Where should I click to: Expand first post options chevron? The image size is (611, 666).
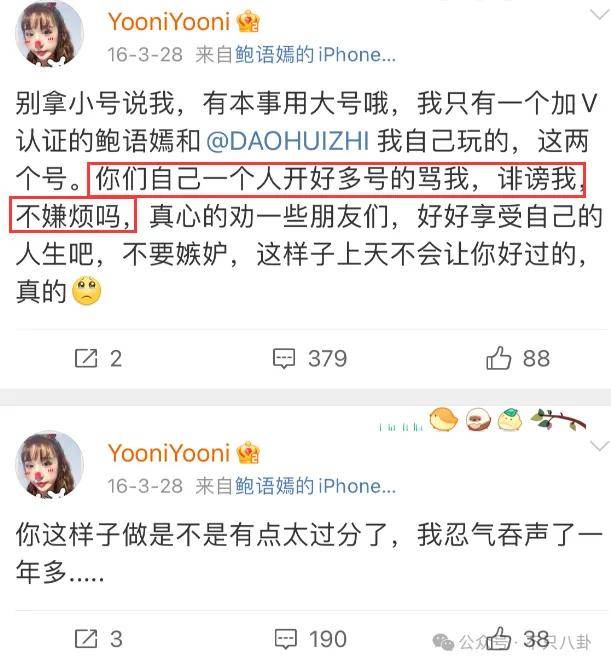pyautogui.click(x=600, y=15)
